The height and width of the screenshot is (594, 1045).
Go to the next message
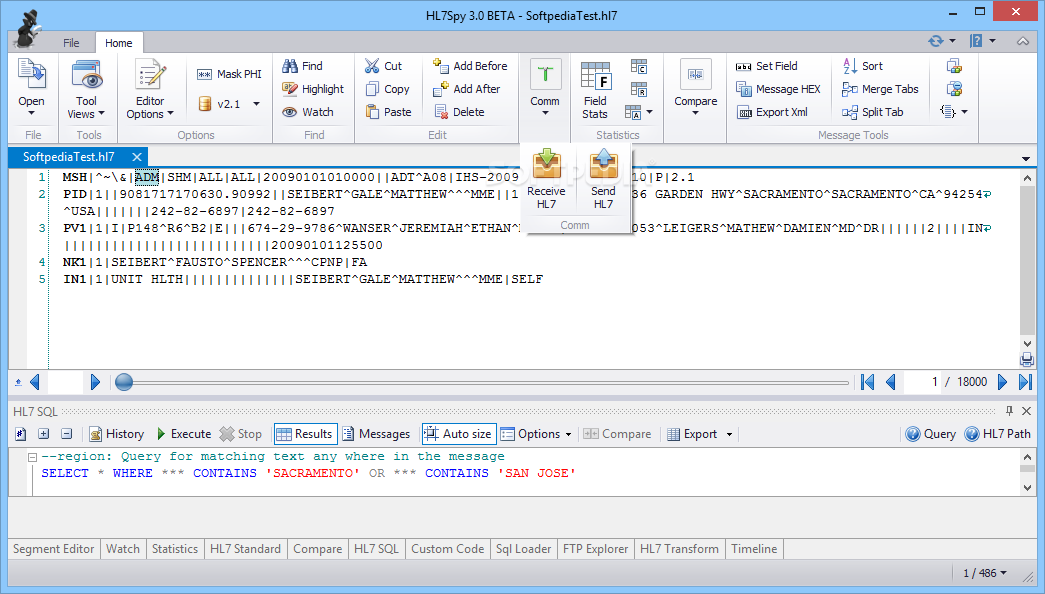(1002, 382)
